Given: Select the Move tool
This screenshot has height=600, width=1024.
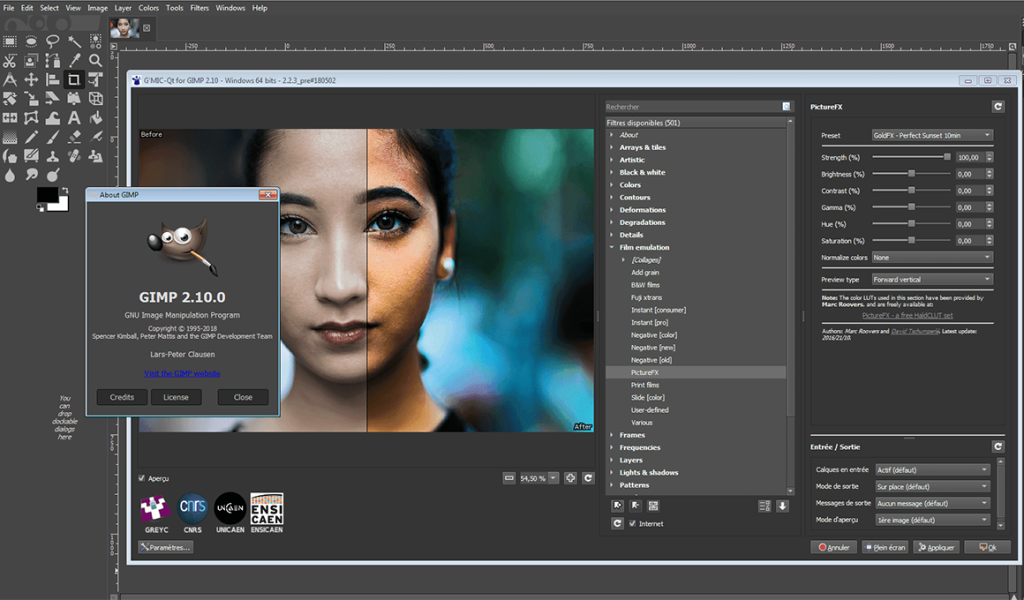Looking at the screenshot, I should [31, 80].
